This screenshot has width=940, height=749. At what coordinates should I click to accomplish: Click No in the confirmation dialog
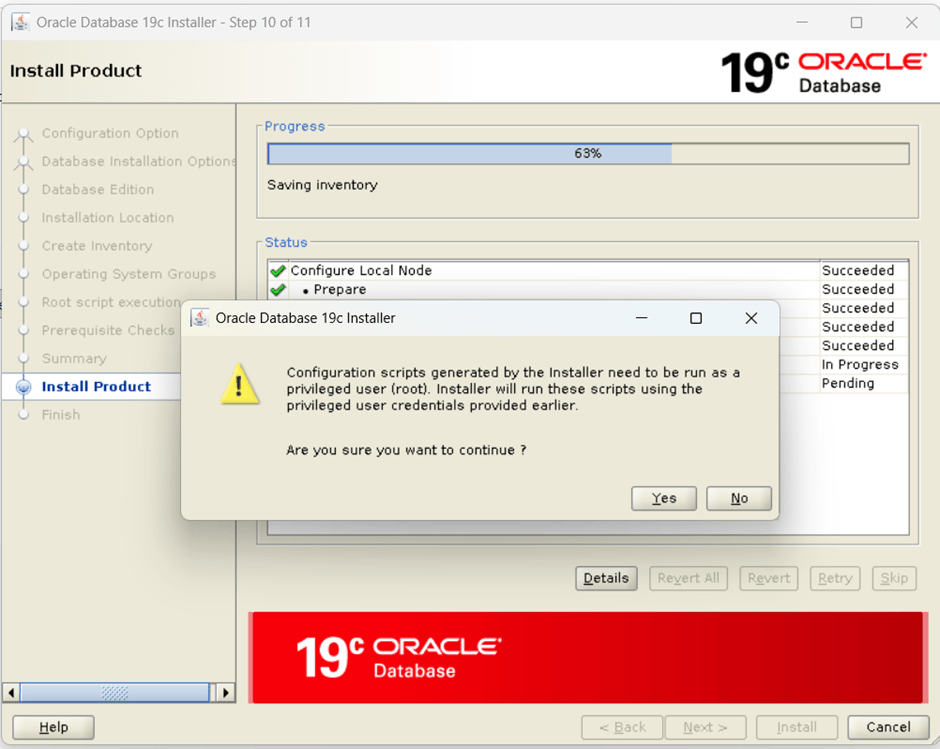739,498
